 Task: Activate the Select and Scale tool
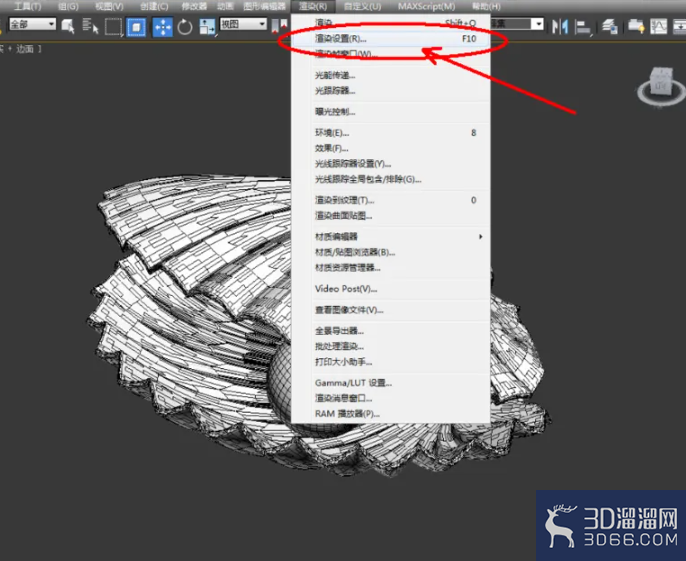(207, 27)
